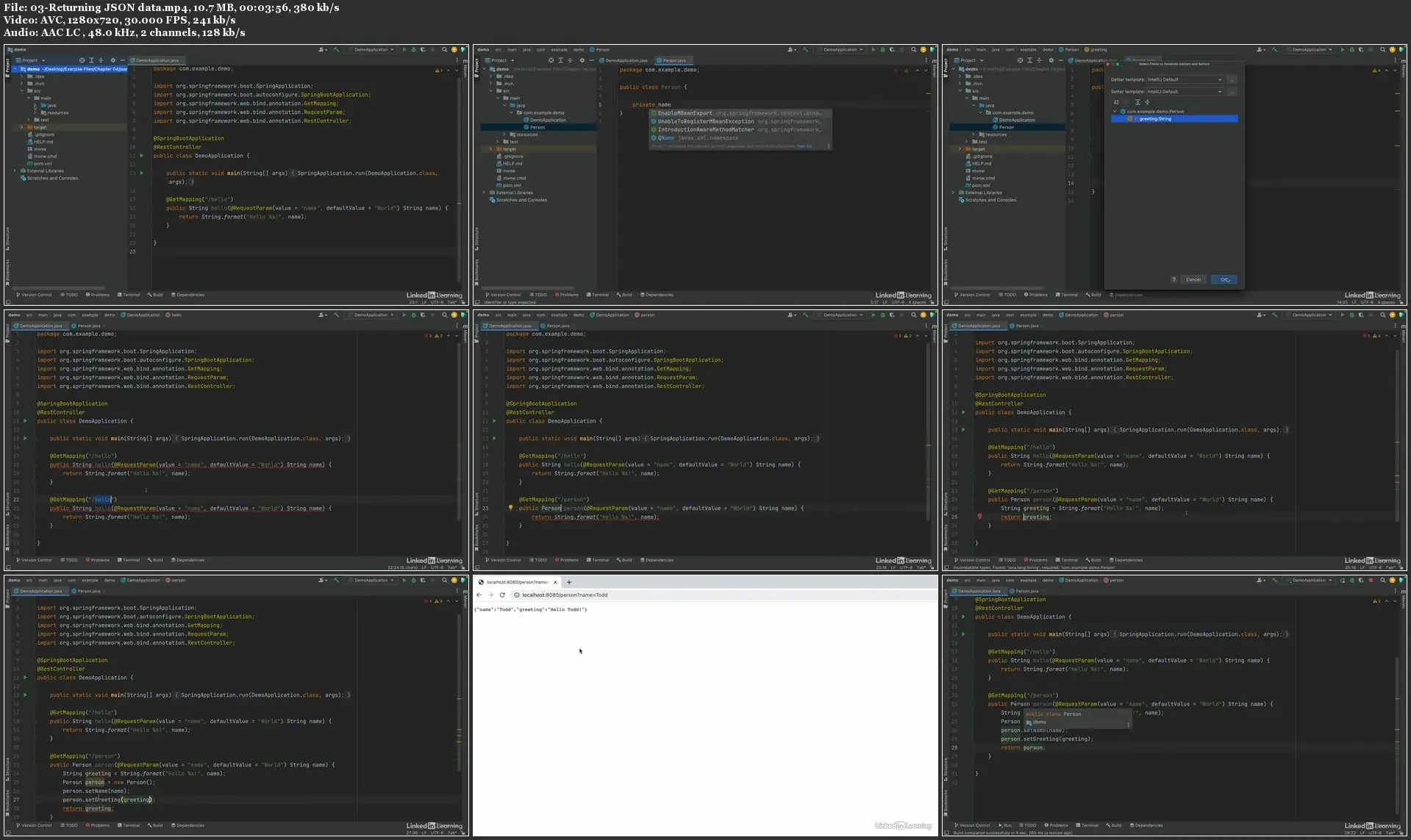Select the localhost:8080 browser tab

pyautogui.click(x=518, y=582)
